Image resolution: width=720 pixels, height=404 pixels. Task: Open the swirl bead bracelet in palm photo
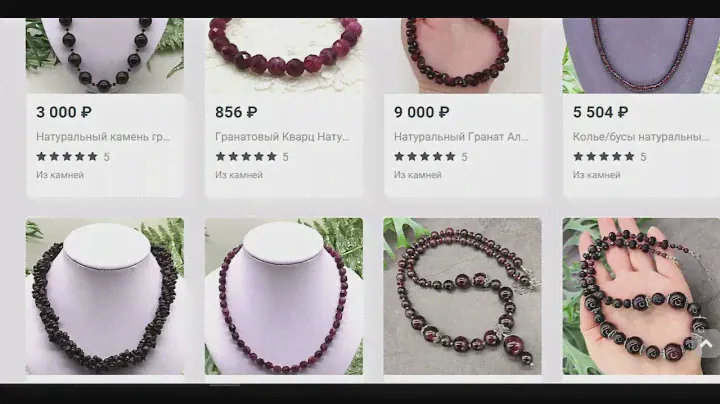[x=641, y=296]
